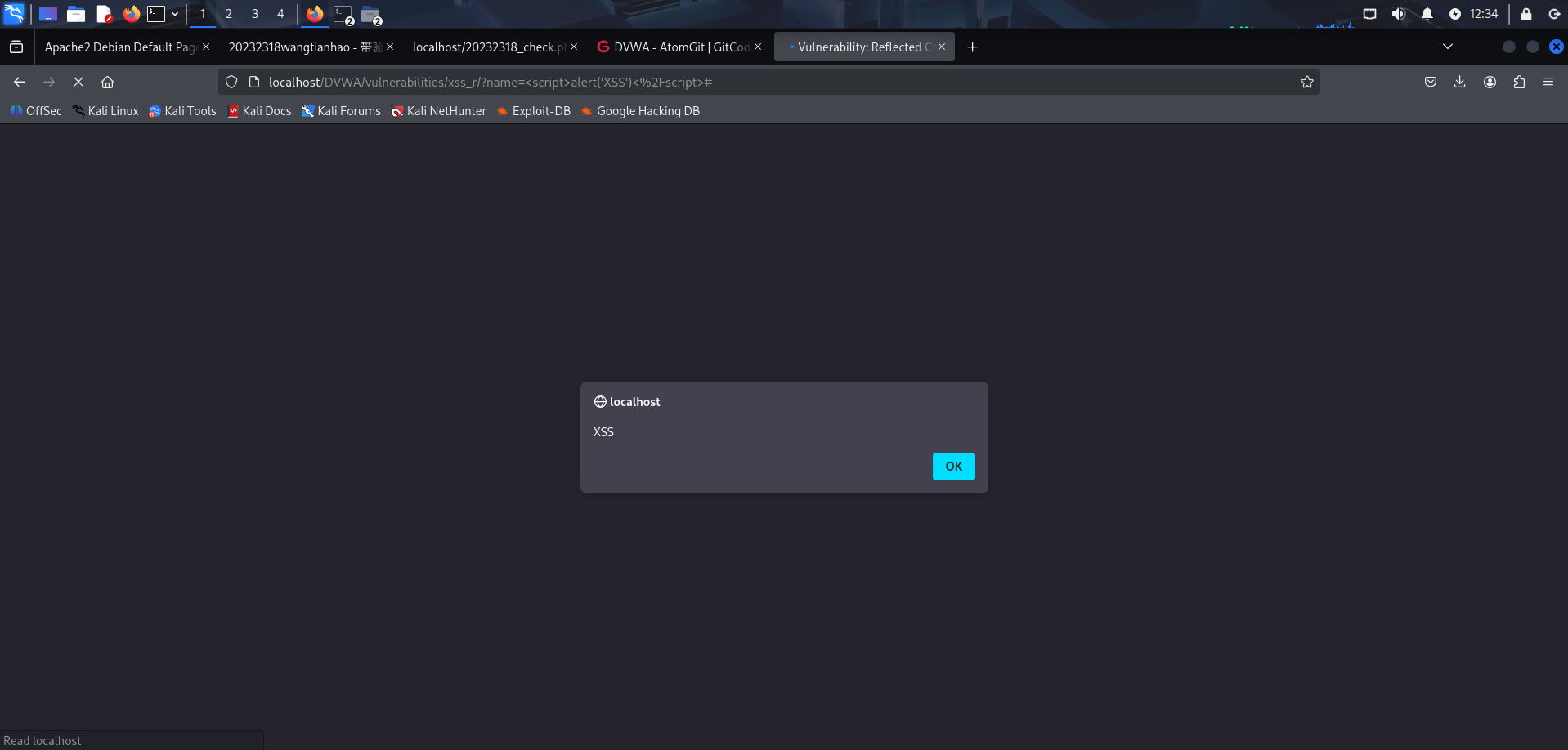Open the Firefox account menu

point(1490,82)
